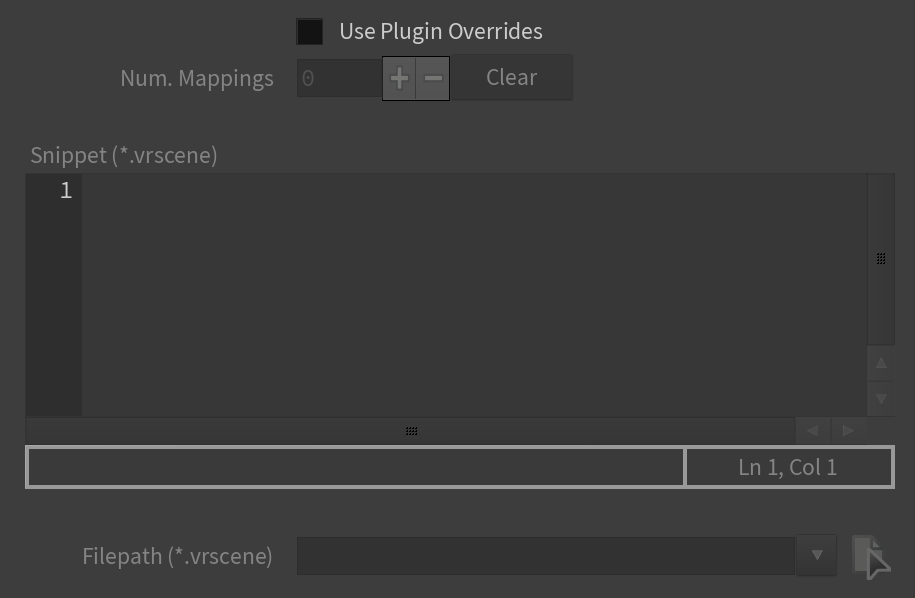Place the cursor in the Snippet code editor

(474, 295)
